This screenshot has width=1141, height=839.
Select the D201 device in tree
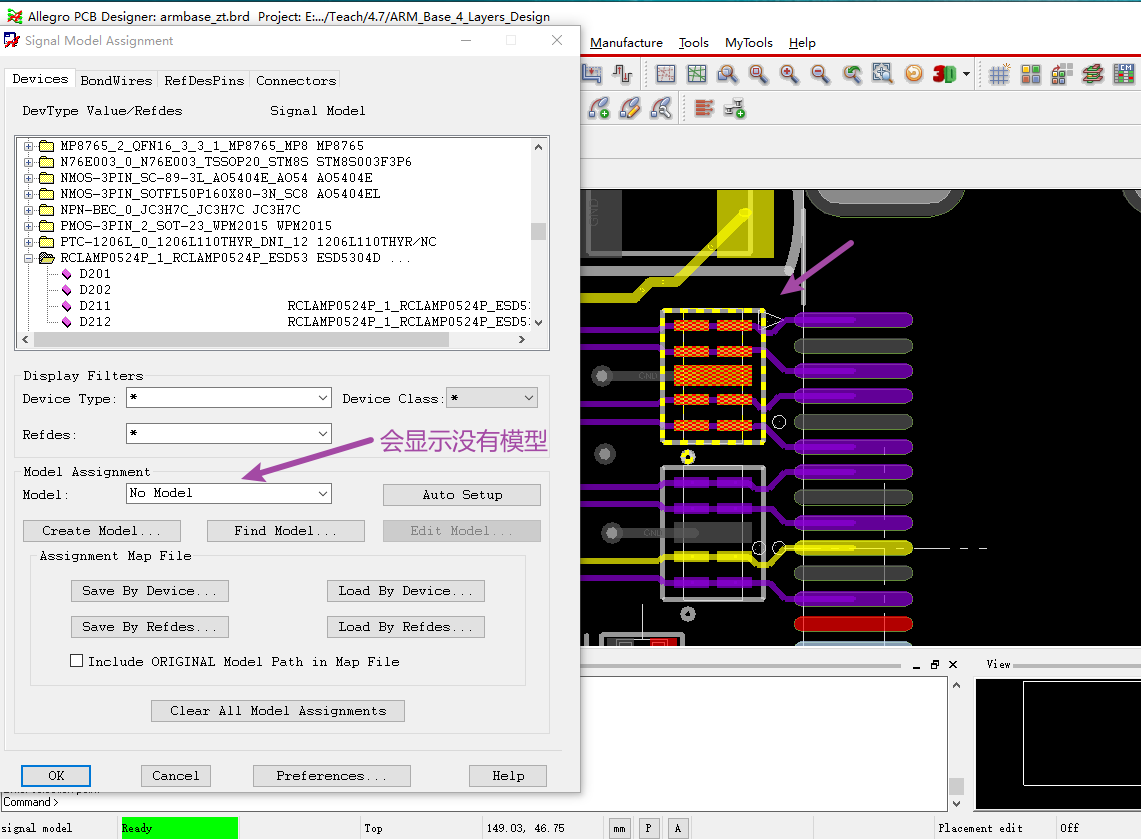click(95, 274)
